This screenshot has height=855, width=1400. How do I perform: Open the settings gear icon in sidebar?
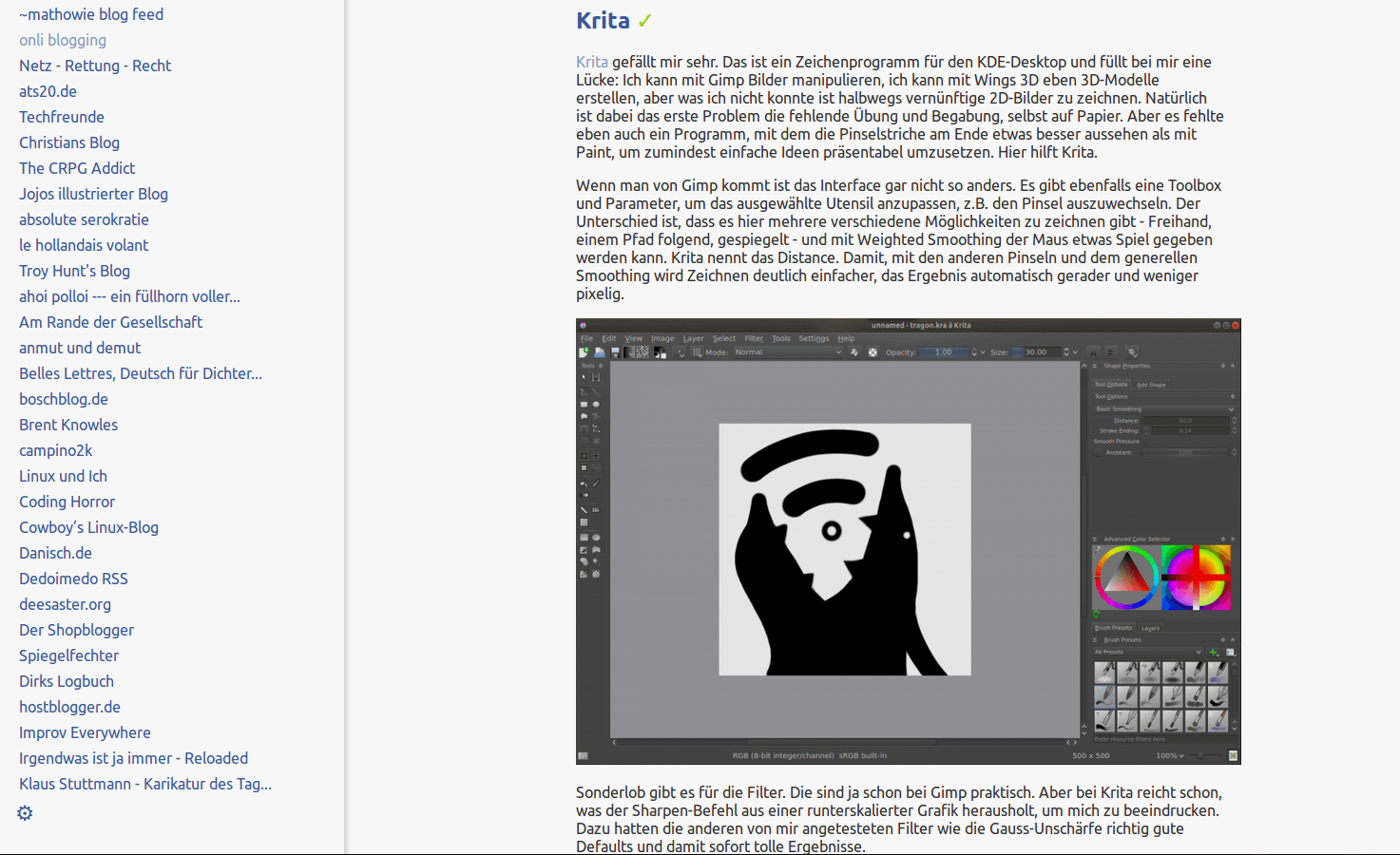(x=25, y=813)
